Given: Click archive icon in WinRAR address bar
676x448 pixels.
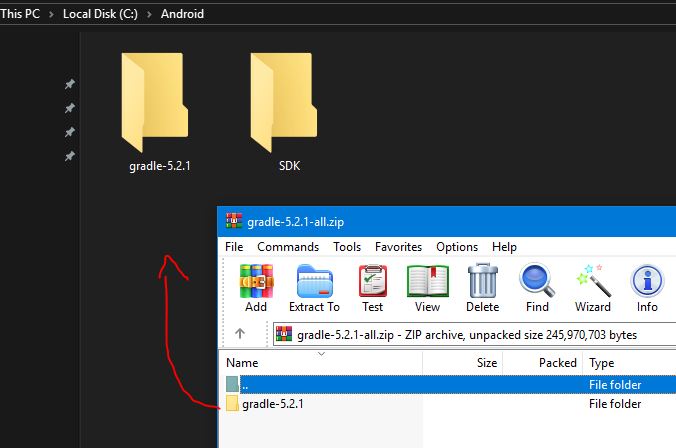Looking at the screenshot, I should click(284, 334).
